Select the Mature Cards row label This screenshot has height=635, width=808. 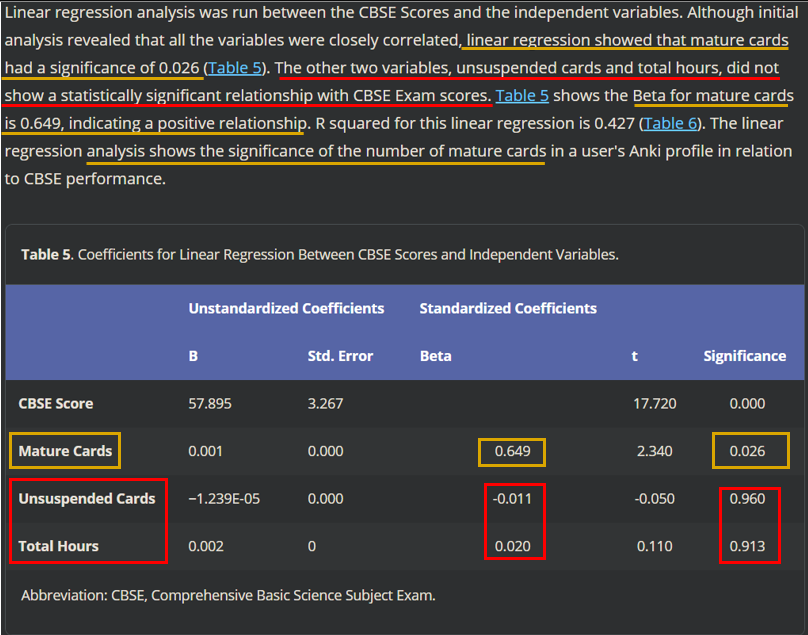point(65,451)
